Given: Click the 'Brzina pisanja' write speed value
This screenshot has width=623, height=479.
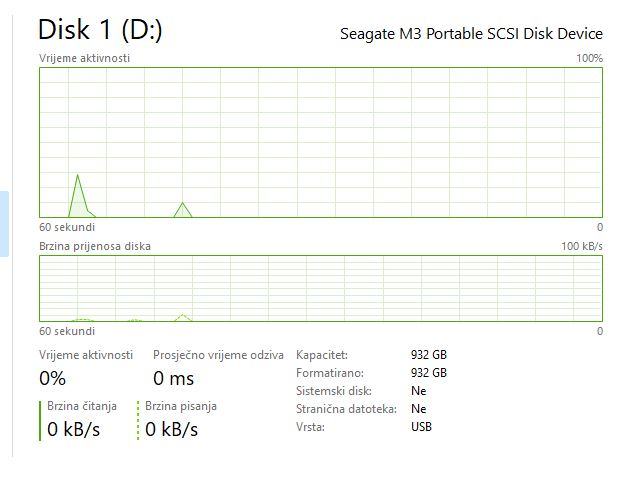Looking at the screenshot, I should click(x=172, y=429).
